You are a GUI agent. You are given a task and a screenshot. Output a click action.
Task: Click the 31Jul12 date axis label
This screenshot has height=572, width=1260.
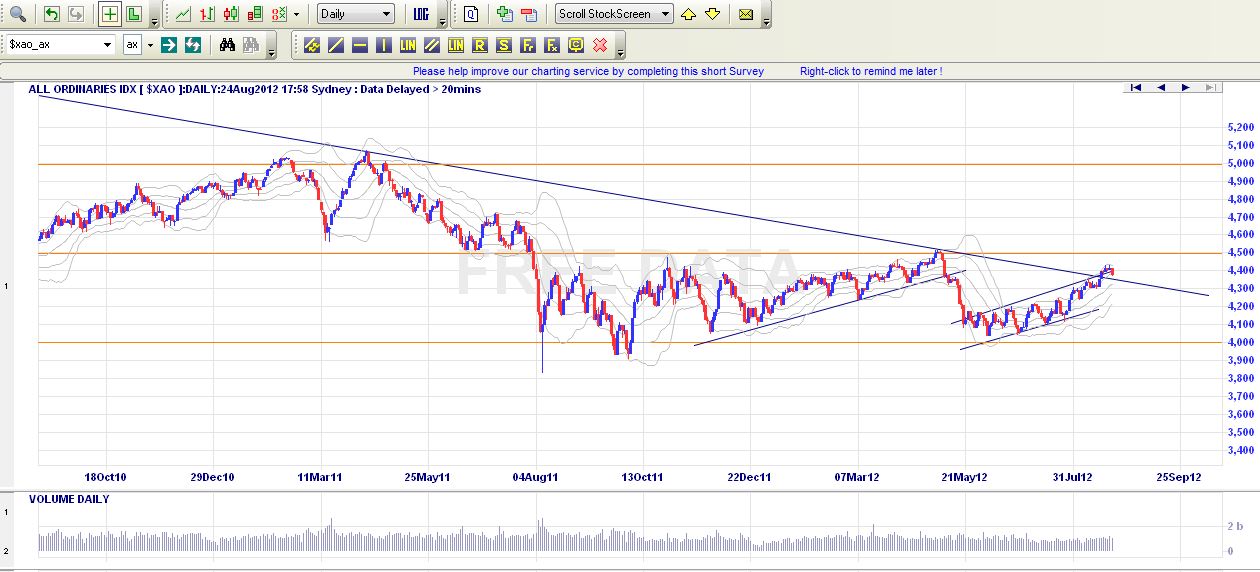[1073, 477]
